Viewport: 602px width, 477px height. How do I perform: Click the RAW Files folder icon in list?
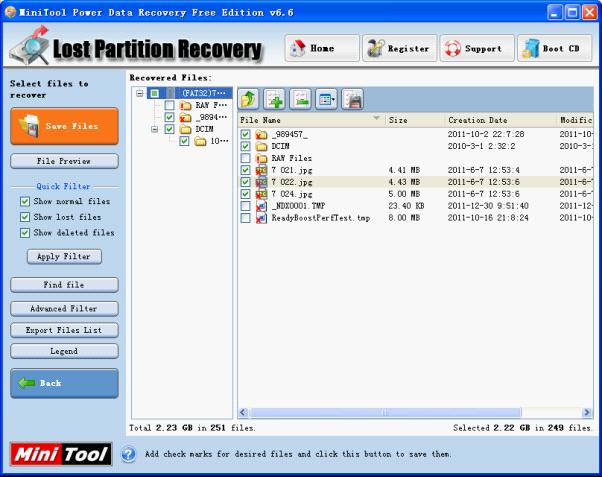[x=261, y=158]
